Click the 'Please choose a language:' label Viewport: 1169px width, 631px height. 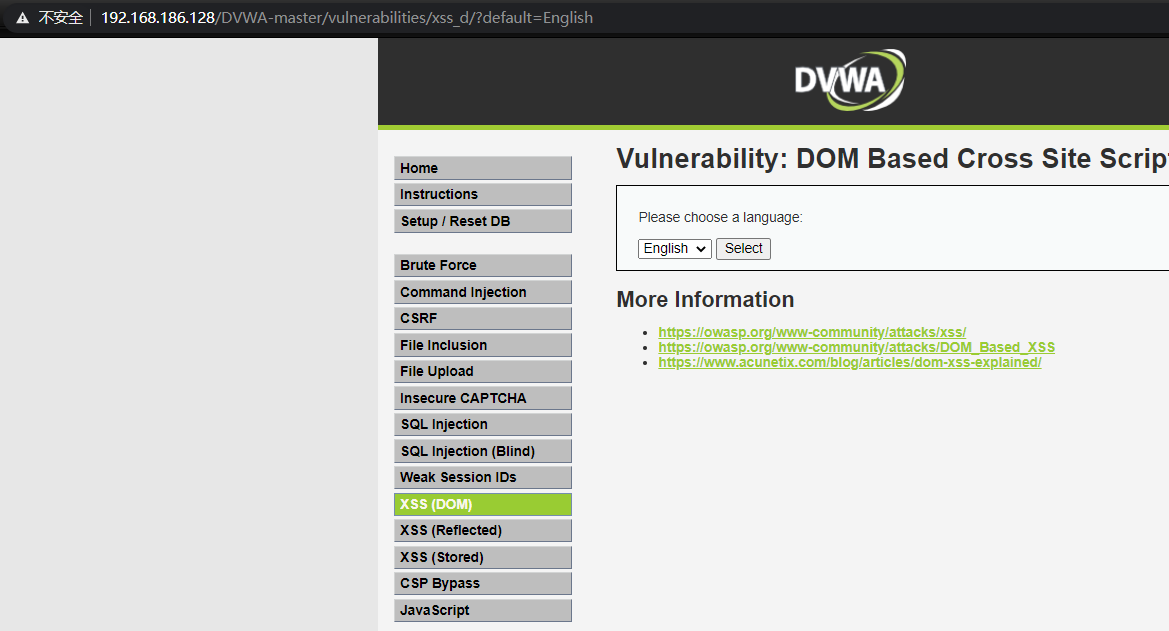720,217
